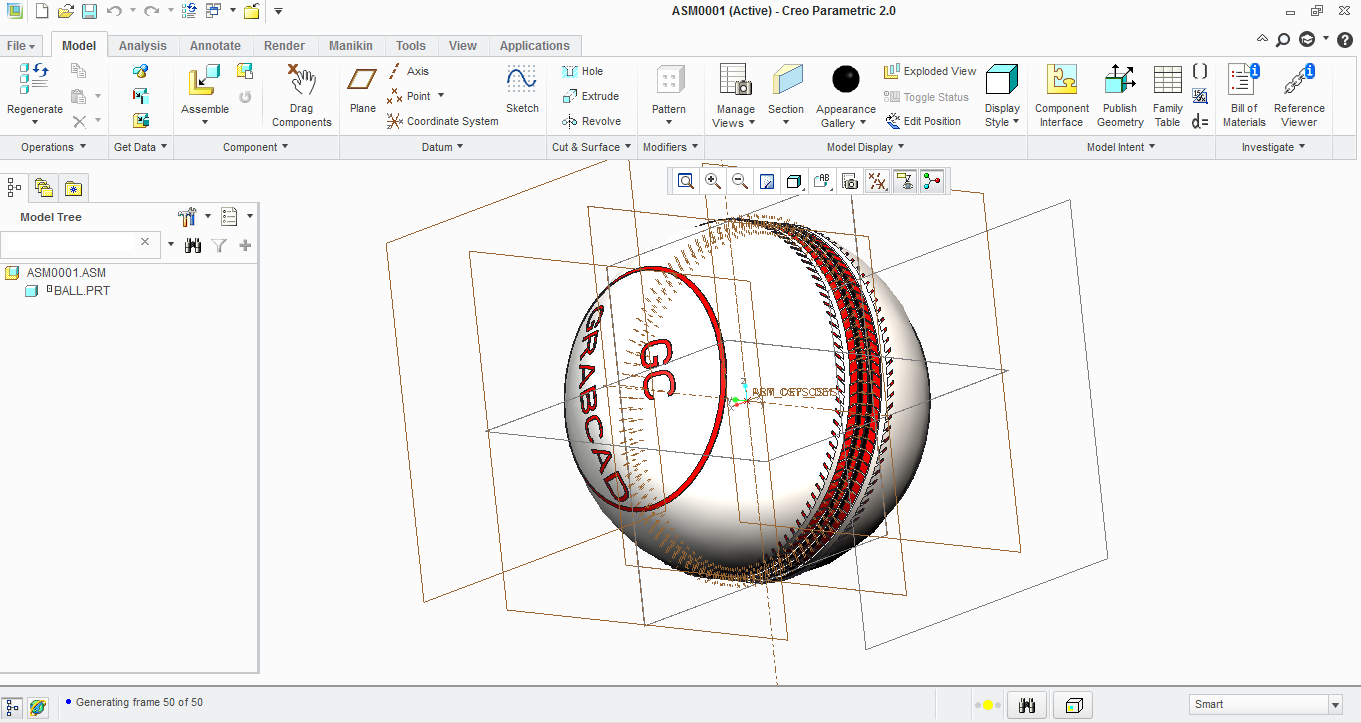Expand the Investigate group dropdown
The image size is (1361, 723).
point(1274,147)
